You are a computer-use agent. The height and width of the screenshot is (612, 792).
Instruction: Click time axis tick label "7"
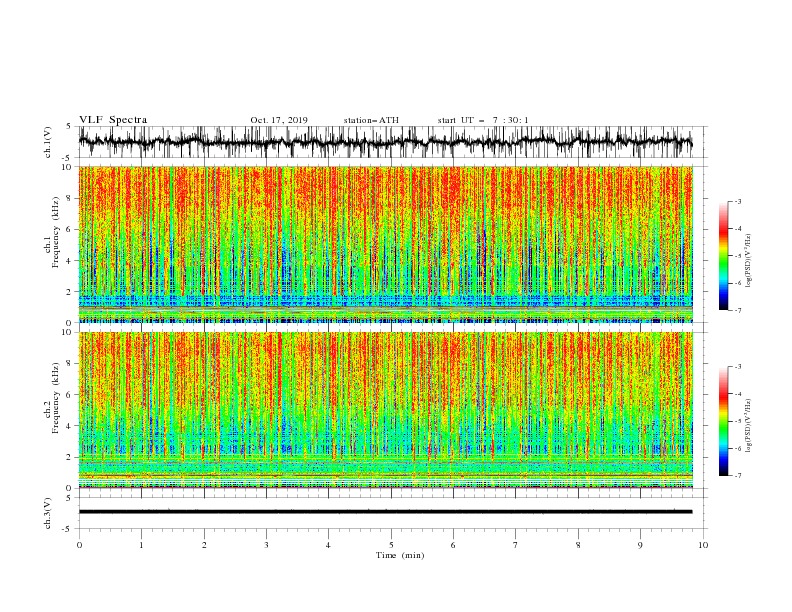coord(516,545)
